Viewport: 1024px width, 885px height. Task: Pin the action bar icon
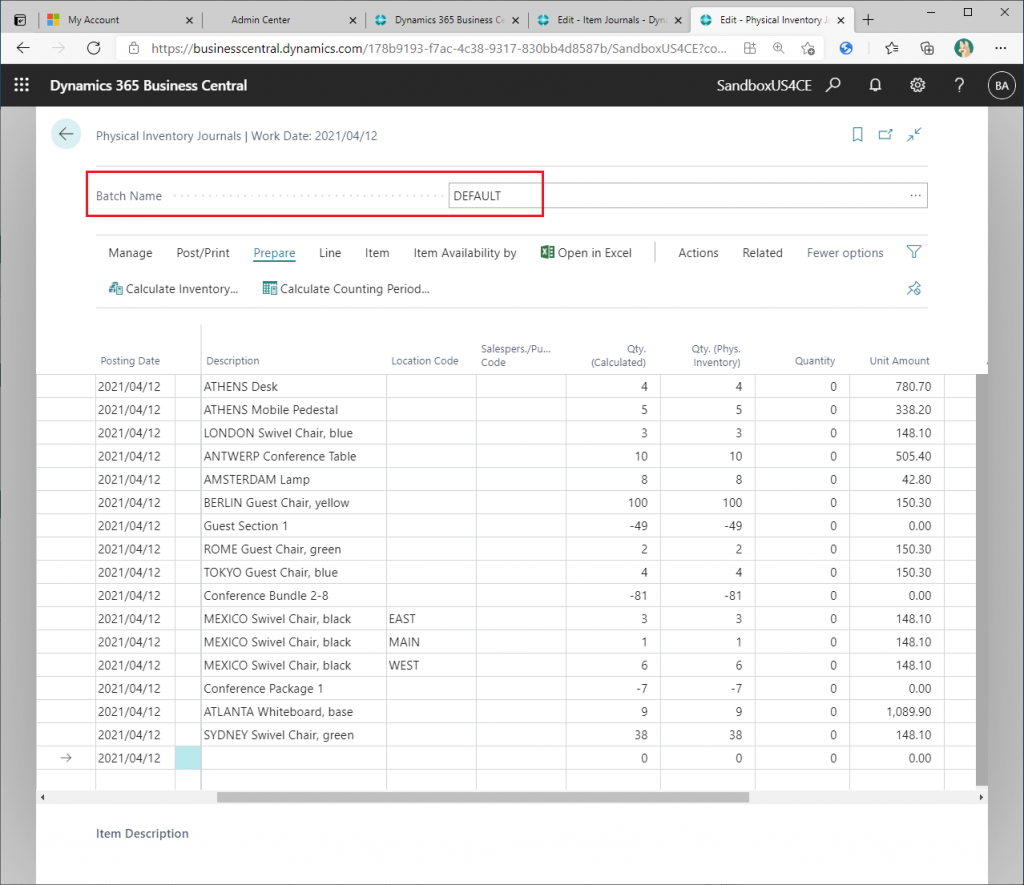tap(914, 288)
